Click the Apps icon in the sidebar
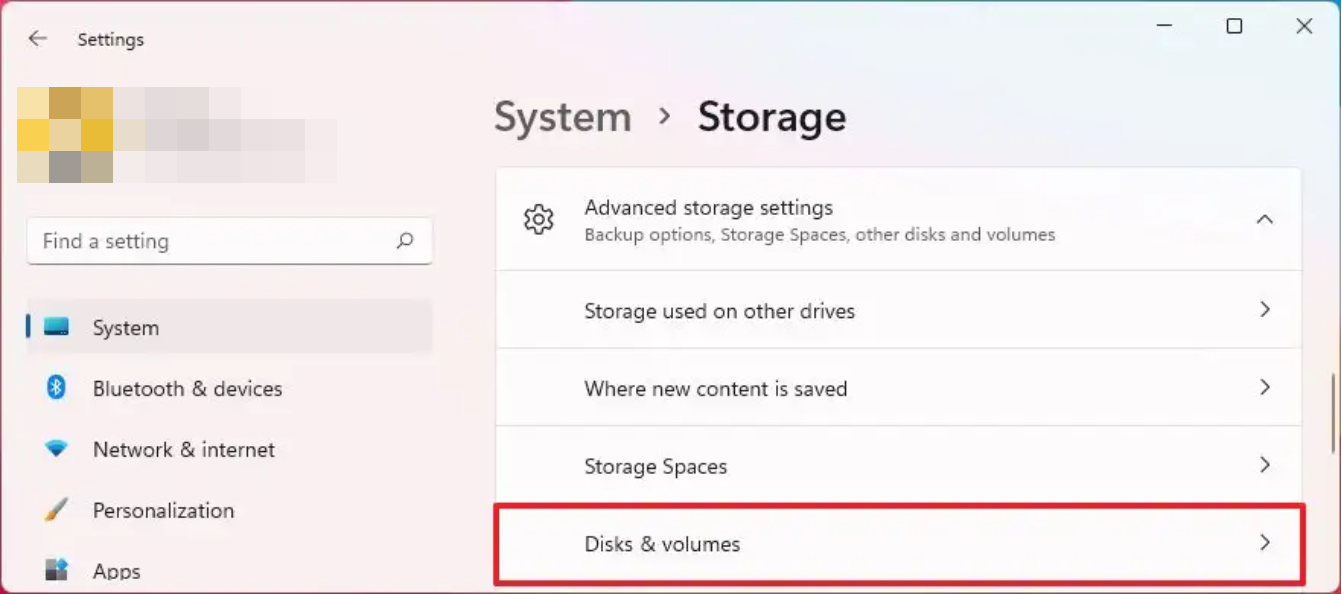 (57, 571)
